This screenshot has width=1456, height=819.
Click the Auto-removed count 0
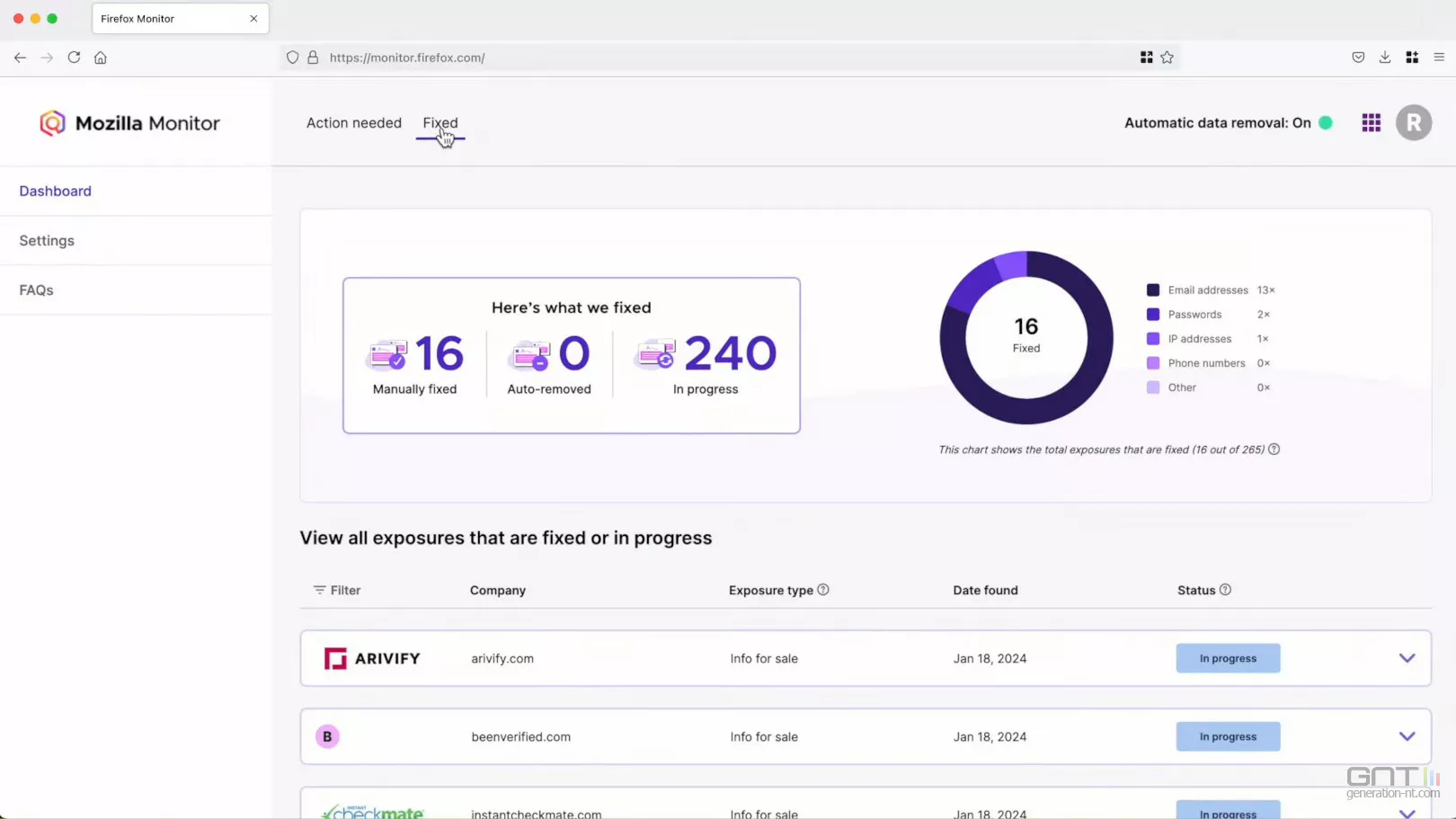pyautogui.click(x=574, y=353)
